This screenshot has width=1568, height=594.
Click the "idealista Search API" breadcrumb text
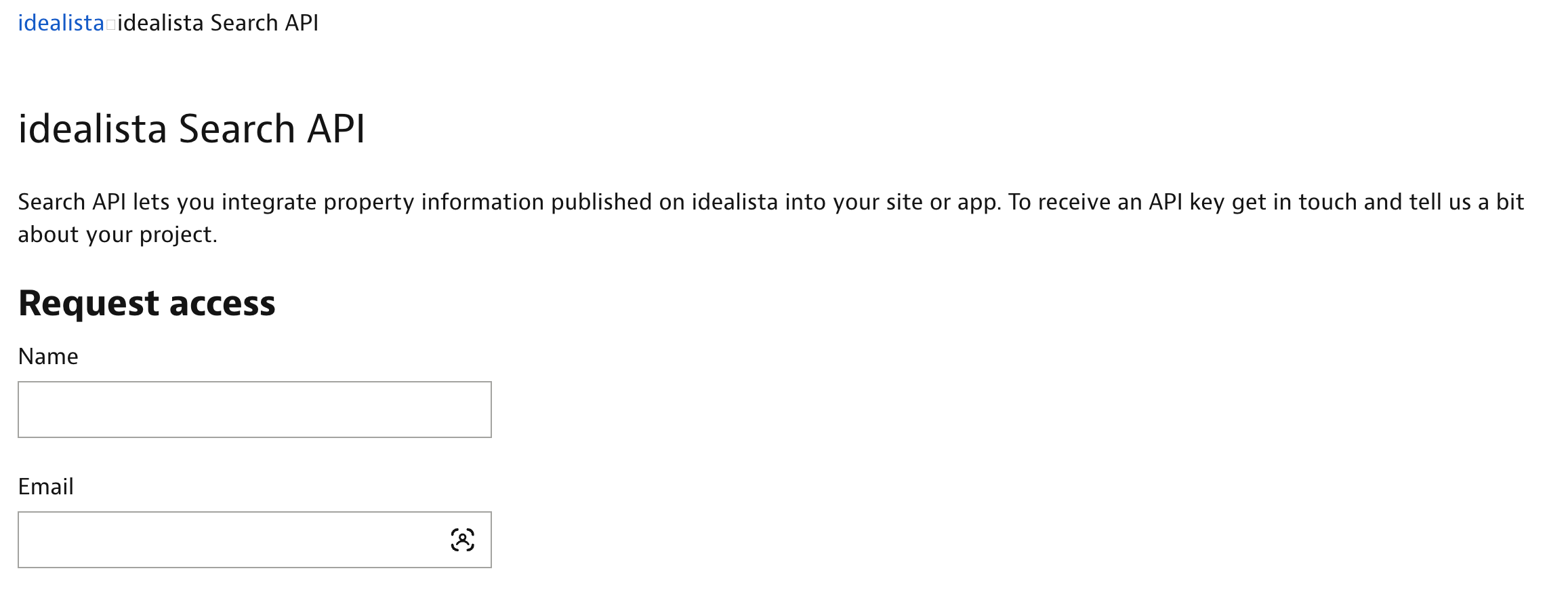coord(218,23)
